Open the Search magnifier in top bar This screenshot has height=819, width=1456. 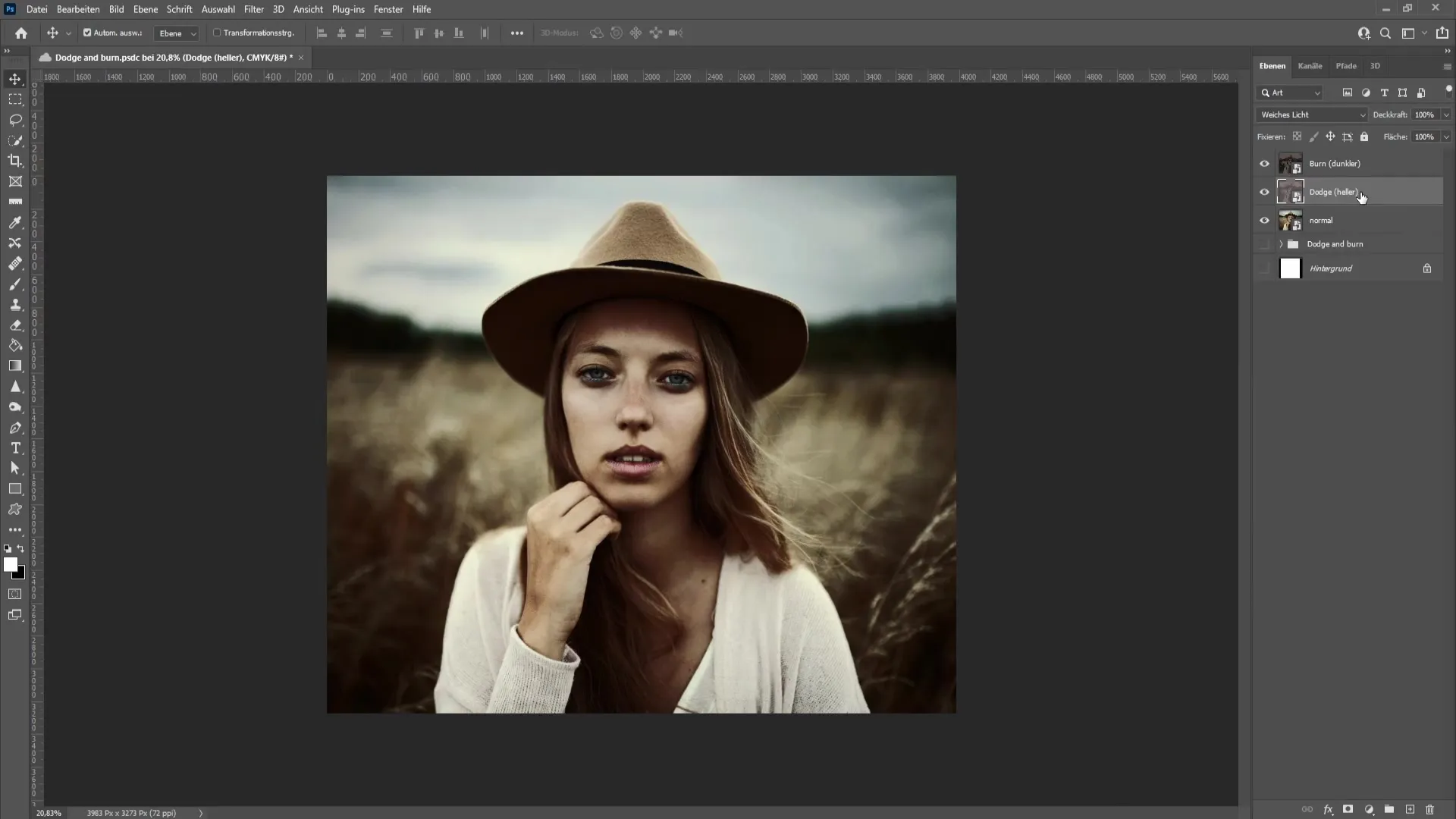[1385, 33]
